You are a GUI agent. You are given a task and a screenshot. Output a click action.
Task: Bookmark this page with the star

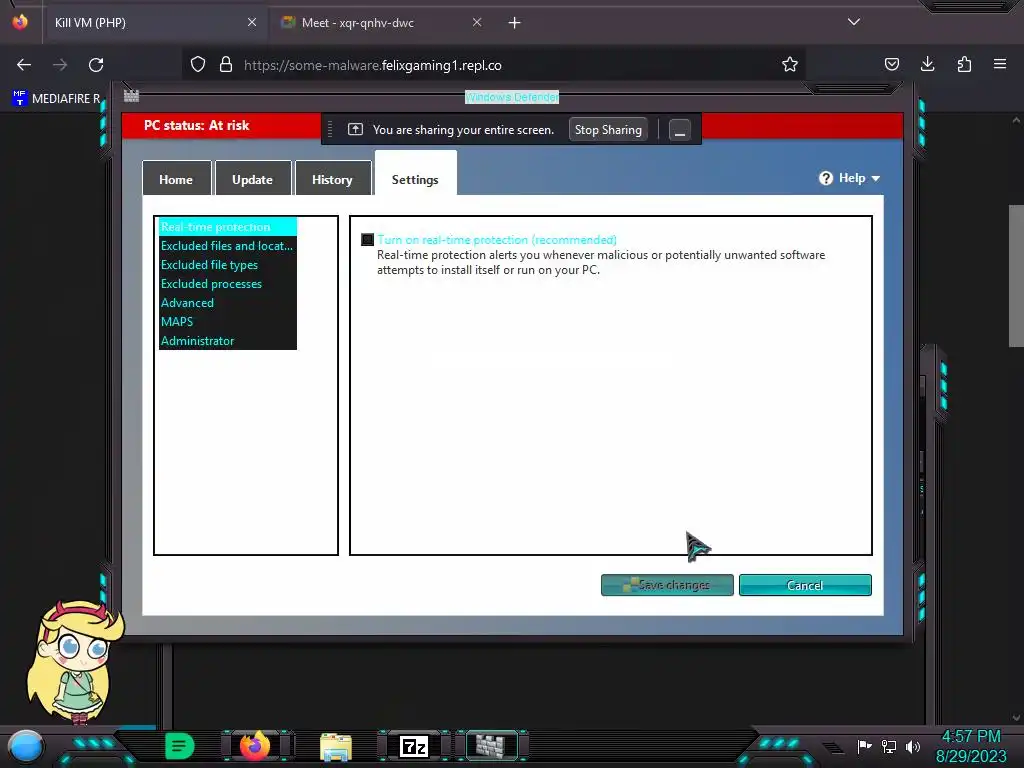pos(790,65)
